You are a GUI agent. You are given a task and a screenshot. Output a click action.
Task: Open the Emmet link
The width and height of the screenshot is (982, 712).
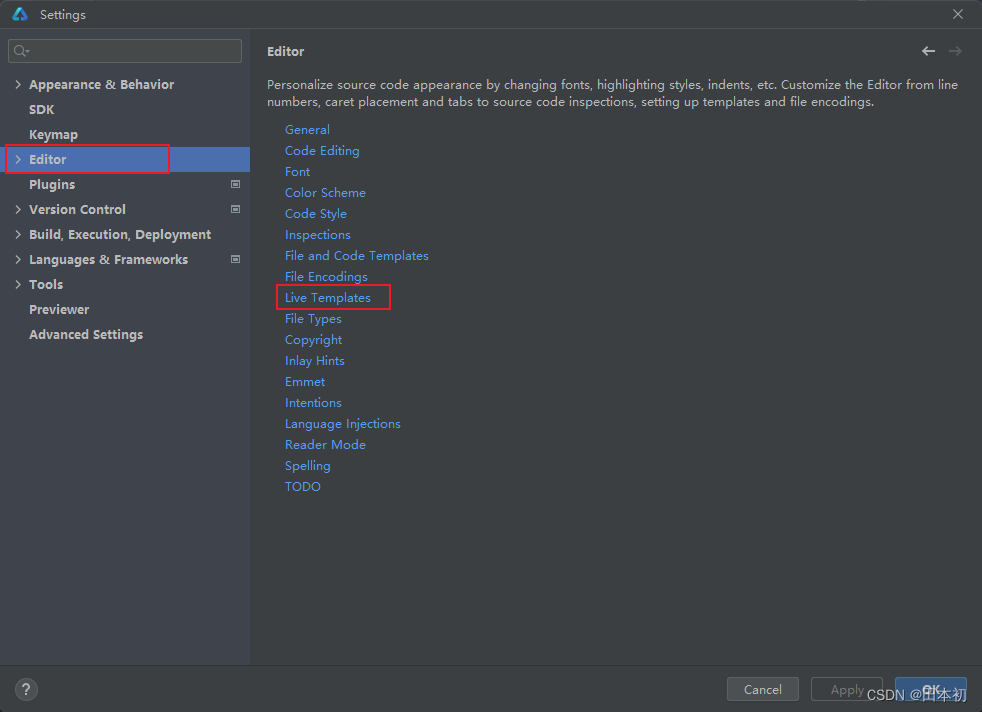[x=305, y=381]
